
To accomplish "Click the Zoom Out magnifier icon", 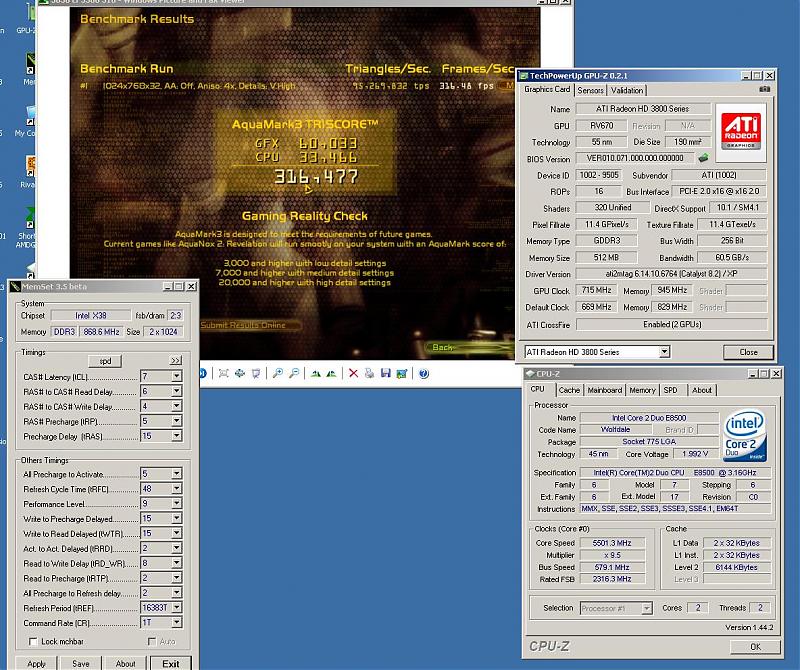I will click(x=294, y=374).
